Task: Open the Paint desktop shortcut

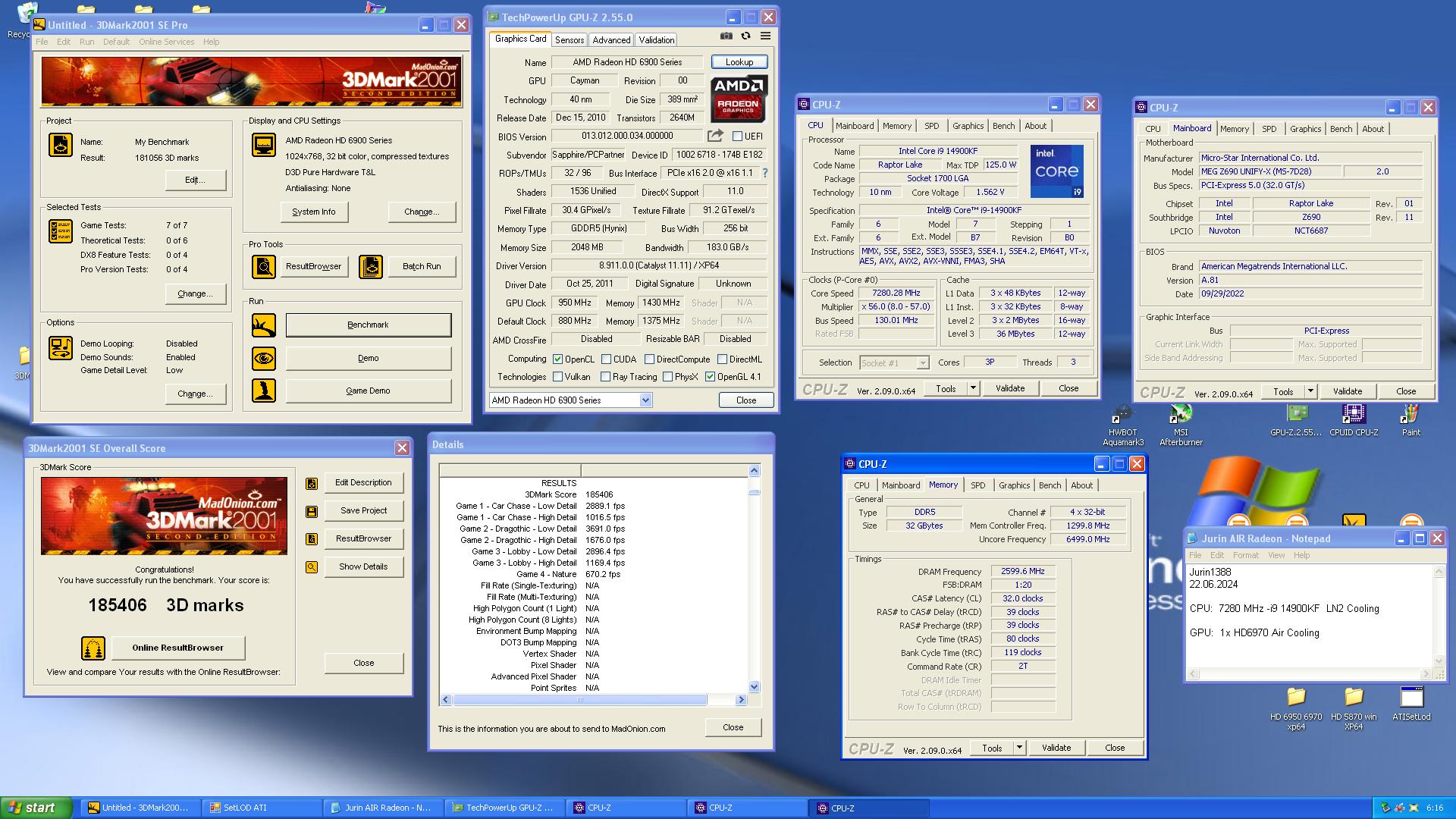Action: (1411, 421)
